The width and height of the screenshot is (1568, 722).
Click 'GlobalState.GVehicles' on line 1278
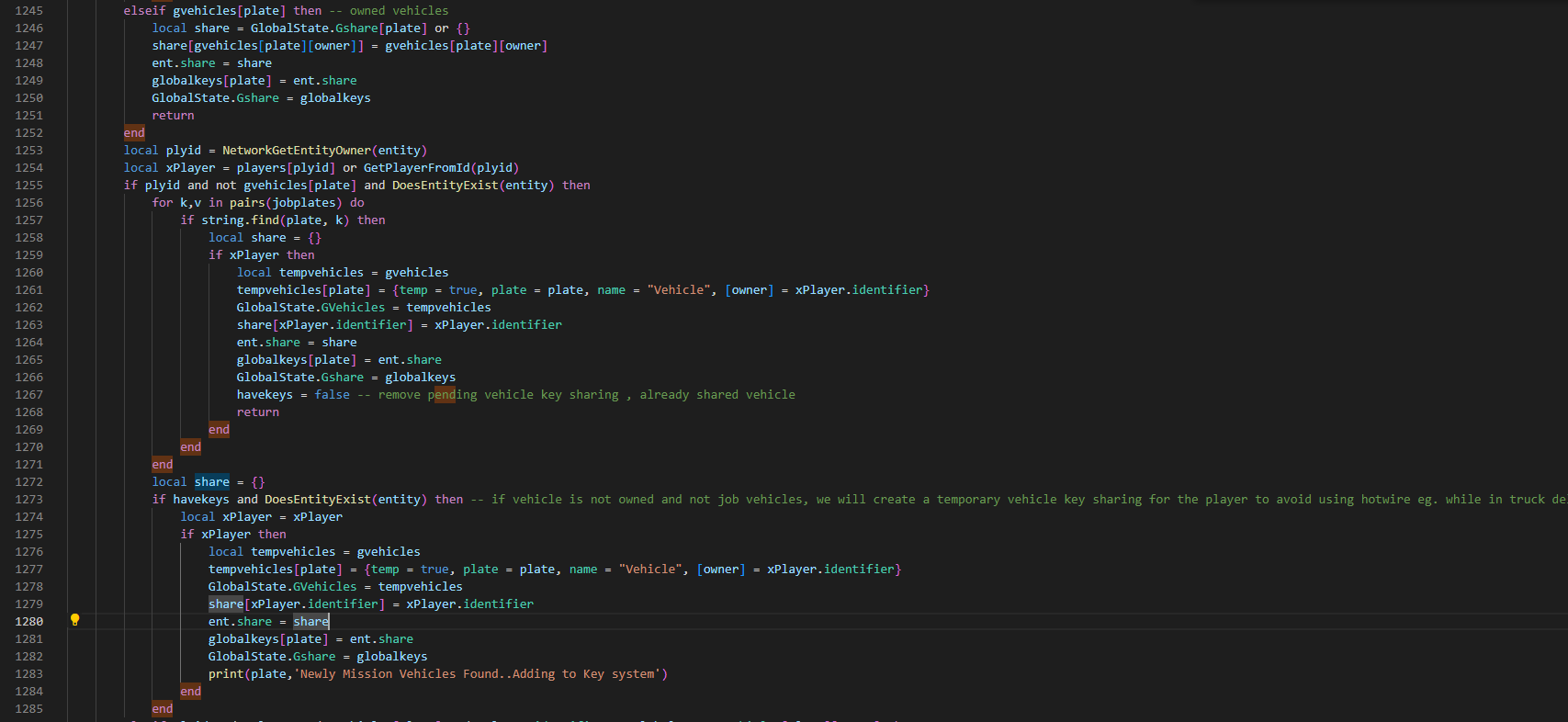click(x=283, y=587)
